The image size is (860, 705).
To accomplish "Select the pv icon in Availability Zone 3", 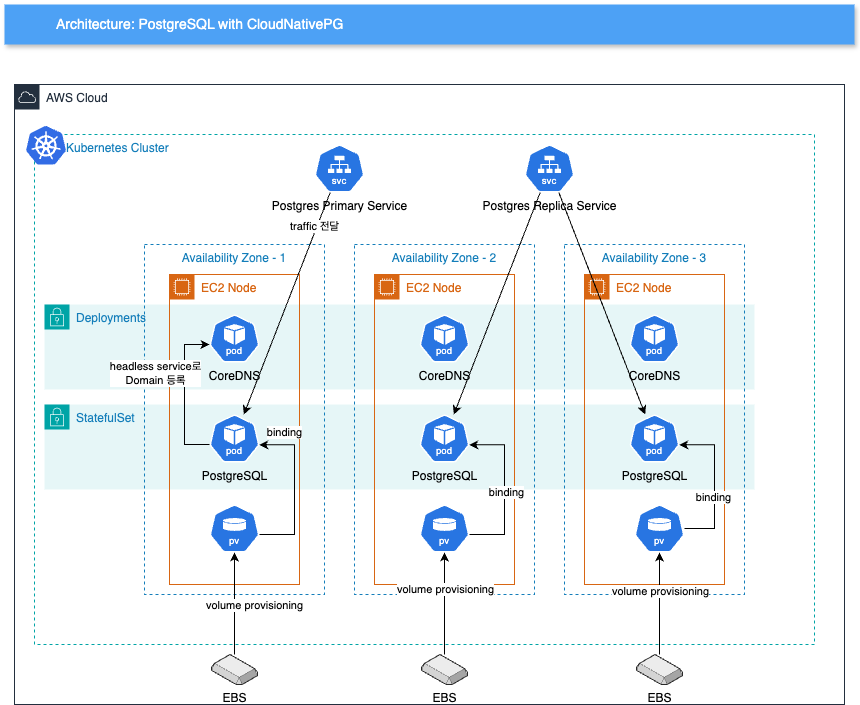I will point(659,529).
